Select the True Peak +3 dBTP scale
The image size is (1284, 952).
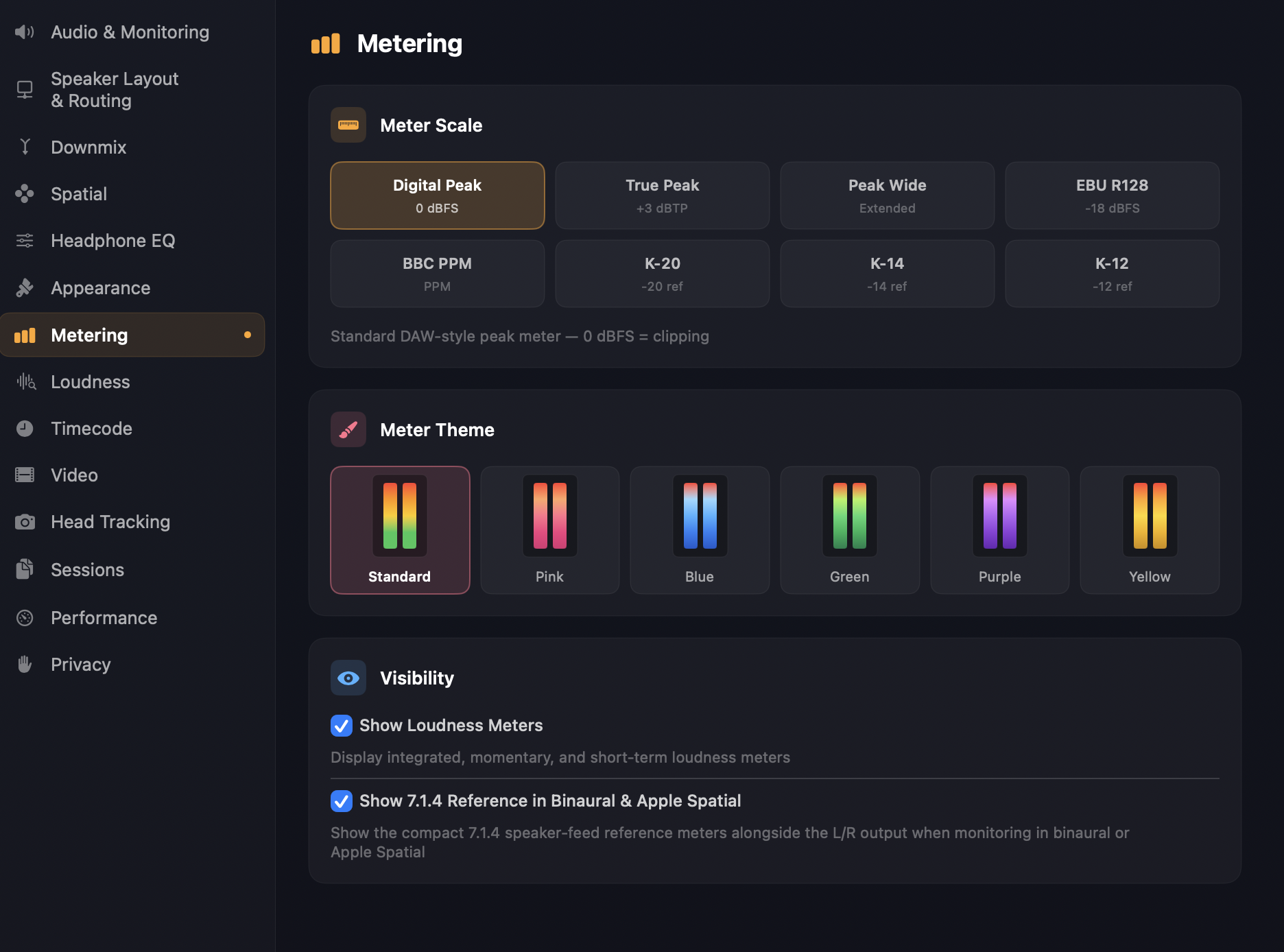coord(663,195)
